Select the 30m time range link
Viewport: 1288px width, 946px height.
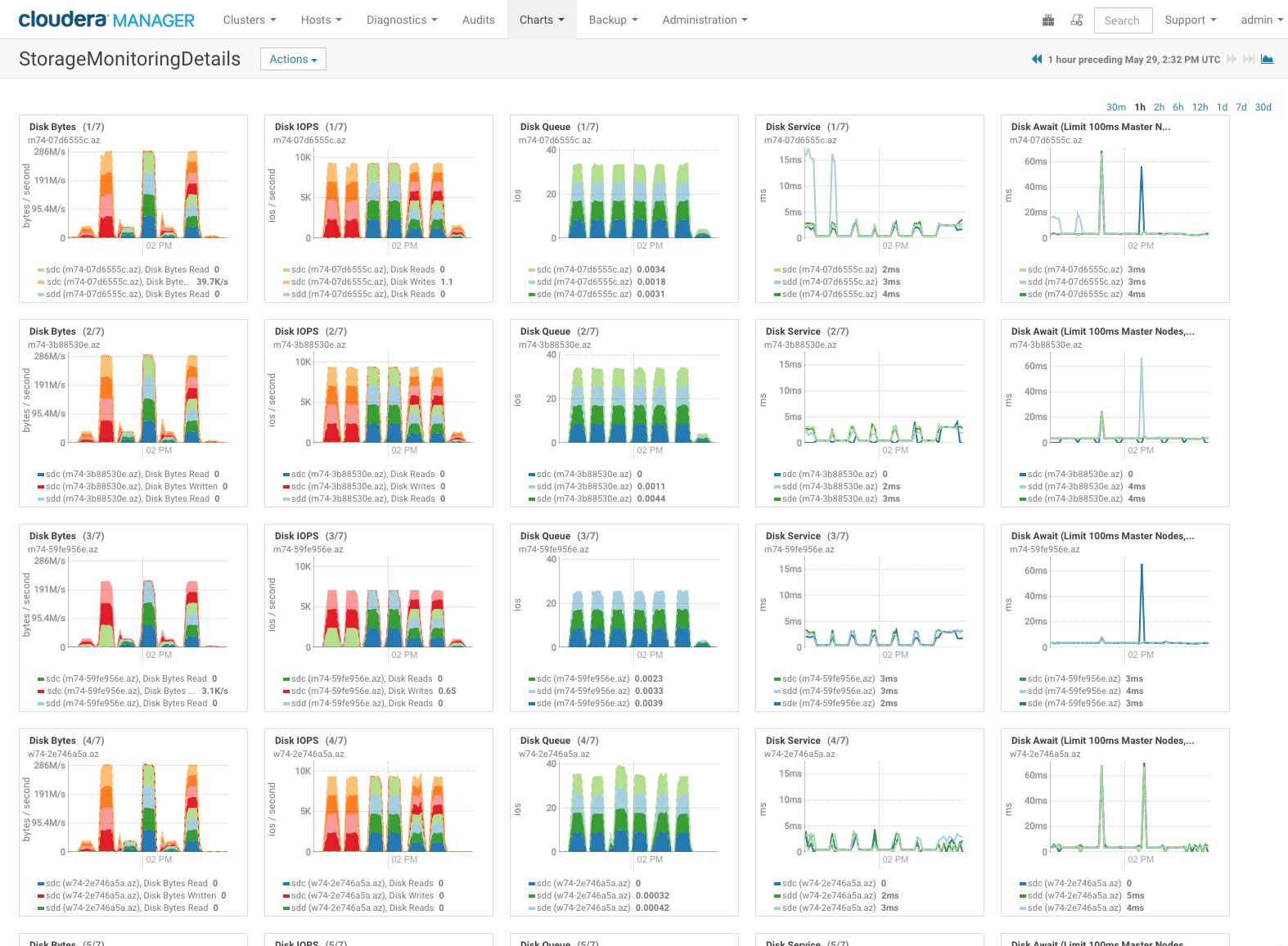click(1115, 107)
